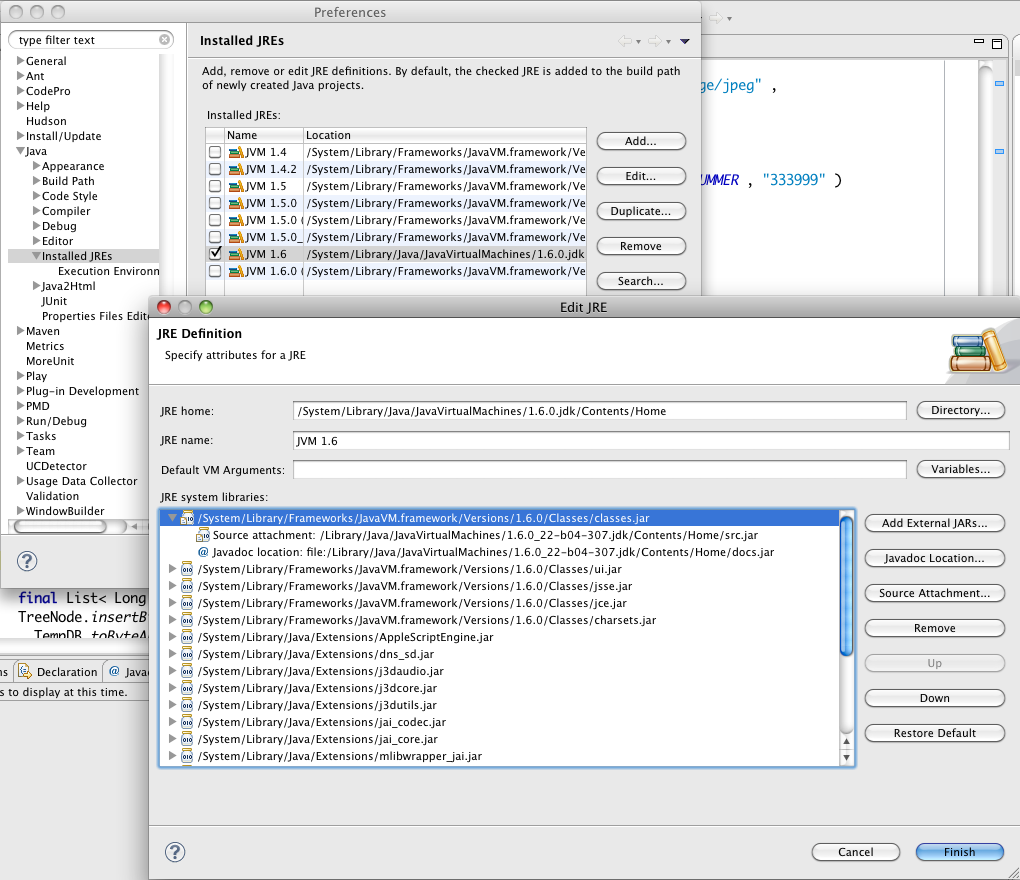Click the AppleScriptEngine.jar jar icon
1020x880 pixels.
coord(187,637)
